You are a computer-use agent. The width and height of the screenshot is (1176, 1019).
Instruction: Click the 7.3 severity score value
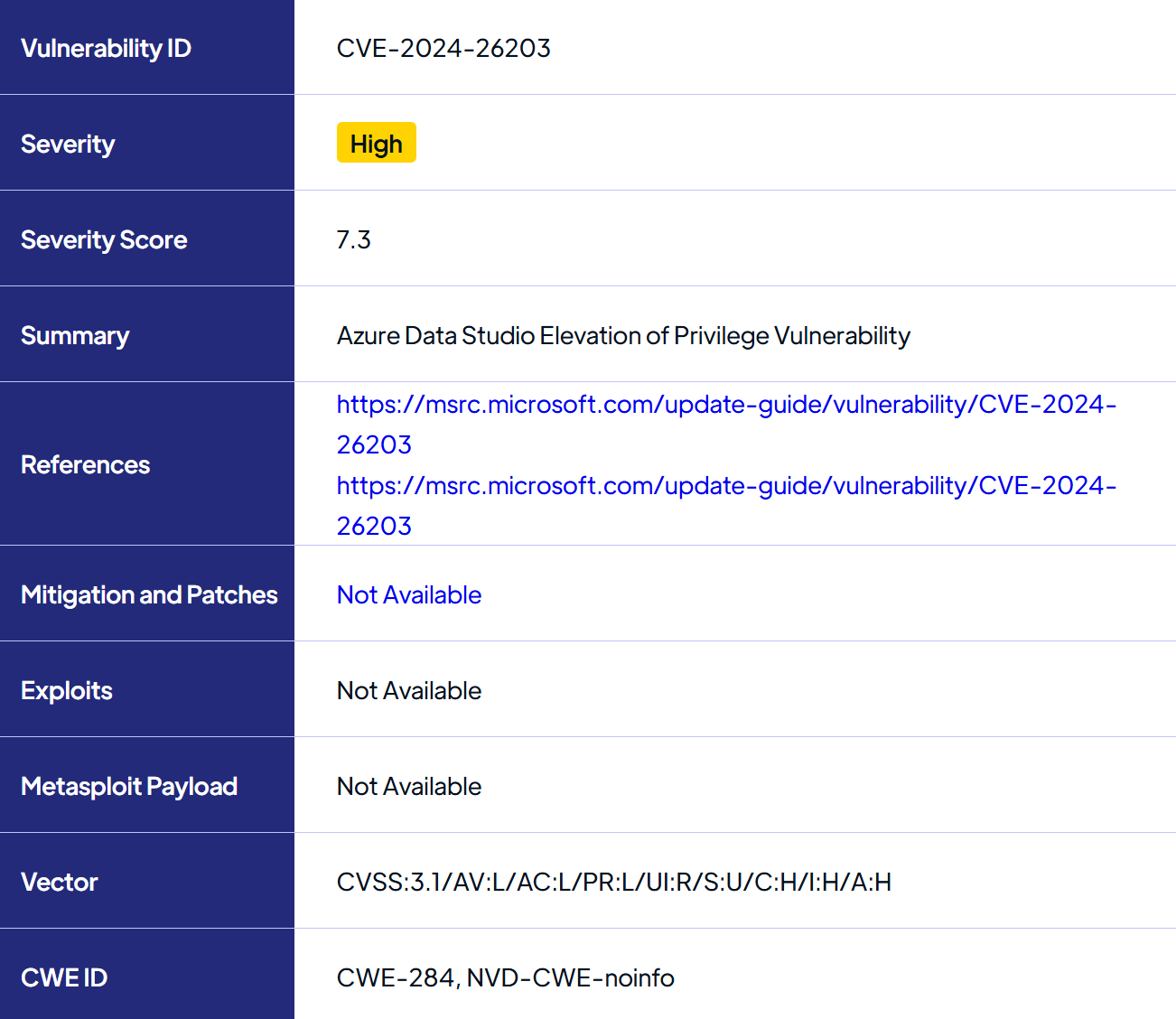pyautogui.click(x=353, y=239)
